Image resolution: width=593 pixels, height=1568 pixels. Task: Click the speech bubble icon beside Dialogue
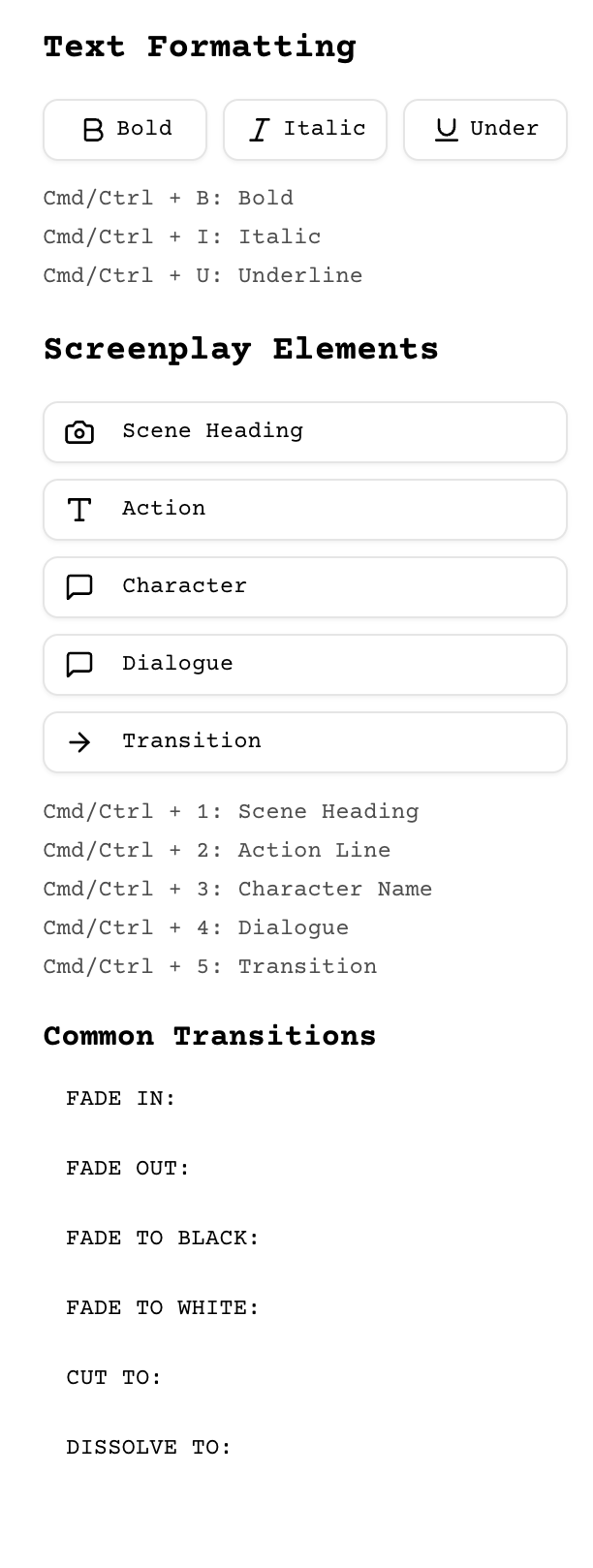tap(79, 665)
